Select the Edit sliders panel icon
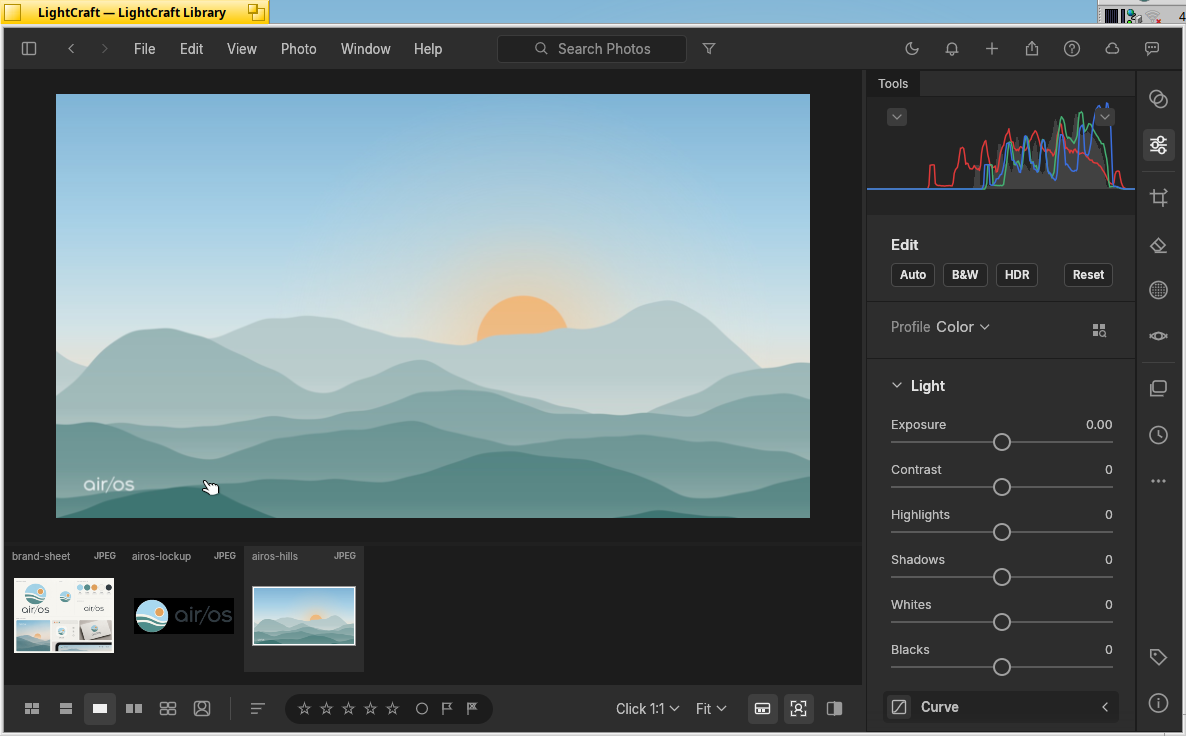 pyautogui.click(x=1158, y=144)
